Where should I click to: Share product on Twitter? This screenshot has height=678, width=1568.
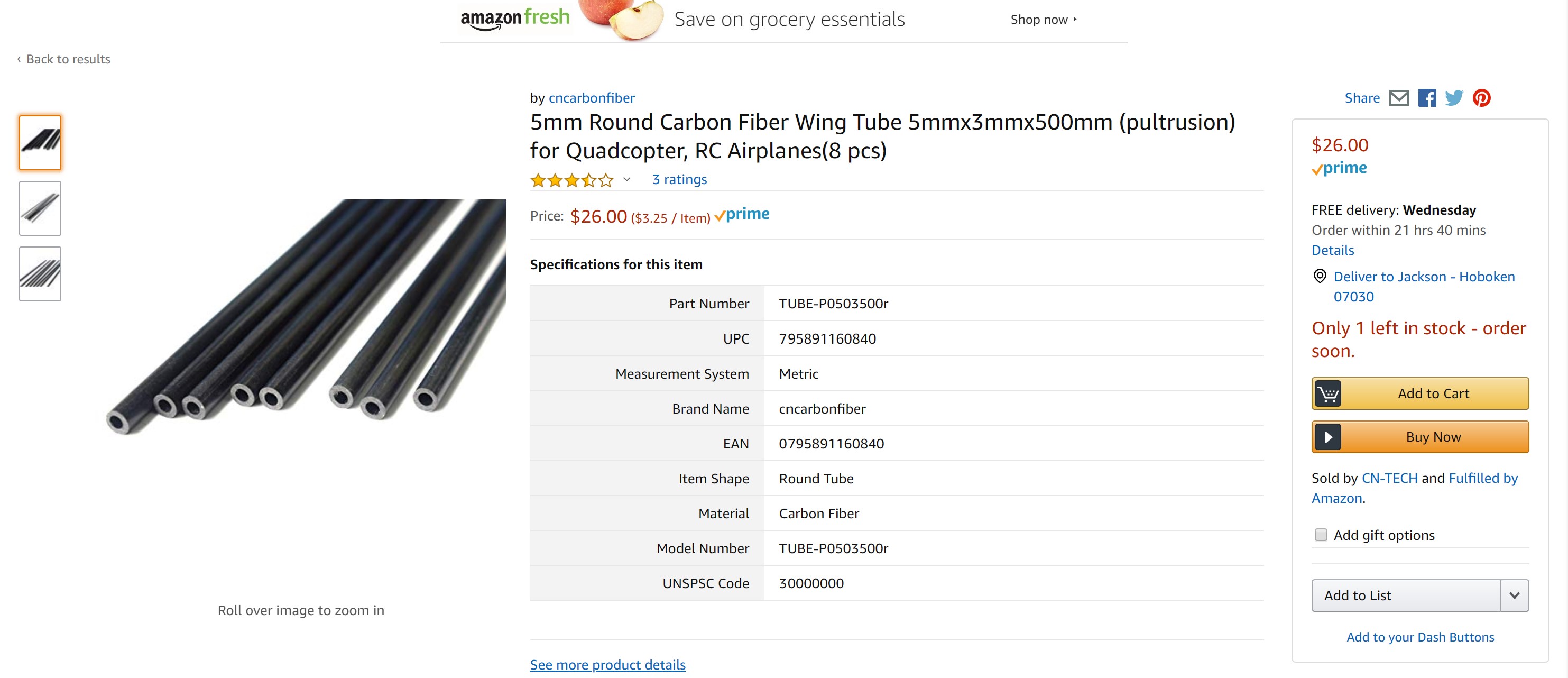1454,98
